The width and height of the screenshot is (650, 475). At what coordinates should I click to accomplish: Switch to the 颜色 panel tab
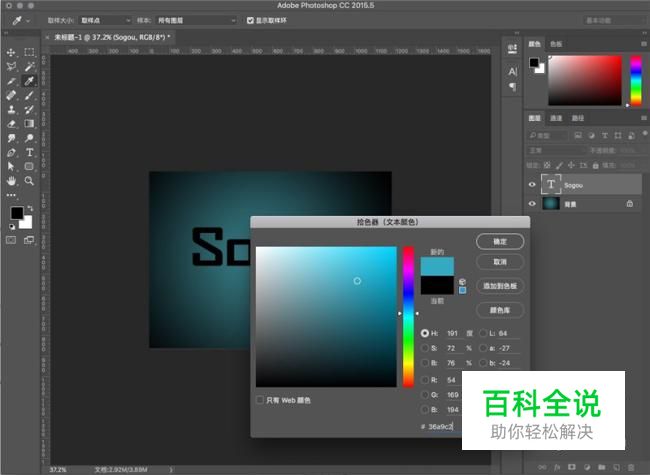(x=534, y=44)
